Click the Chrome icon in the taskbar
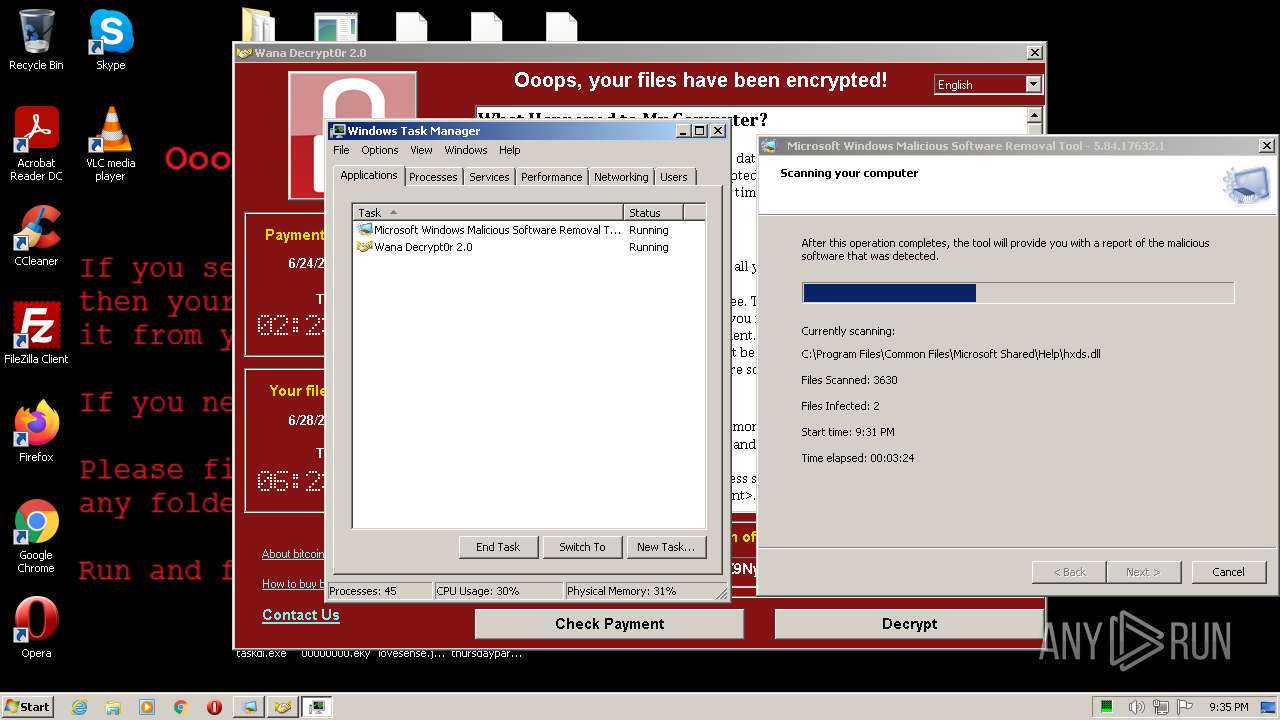Image resolution: width=1280 pixels, height=720 pixels. pos(181,707)
